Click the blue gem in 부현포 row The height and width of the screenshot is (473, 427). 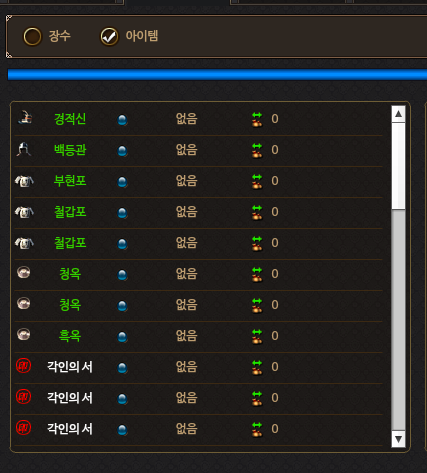[122, 182]
